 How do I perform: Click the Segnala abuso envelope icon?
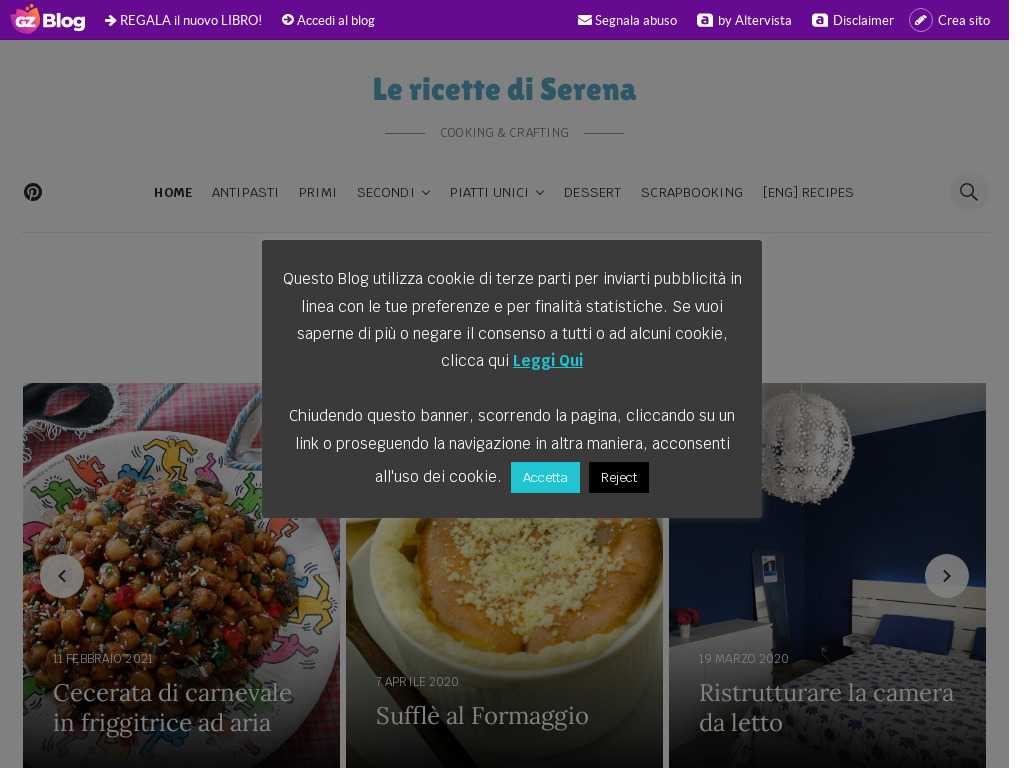[584, 20]
